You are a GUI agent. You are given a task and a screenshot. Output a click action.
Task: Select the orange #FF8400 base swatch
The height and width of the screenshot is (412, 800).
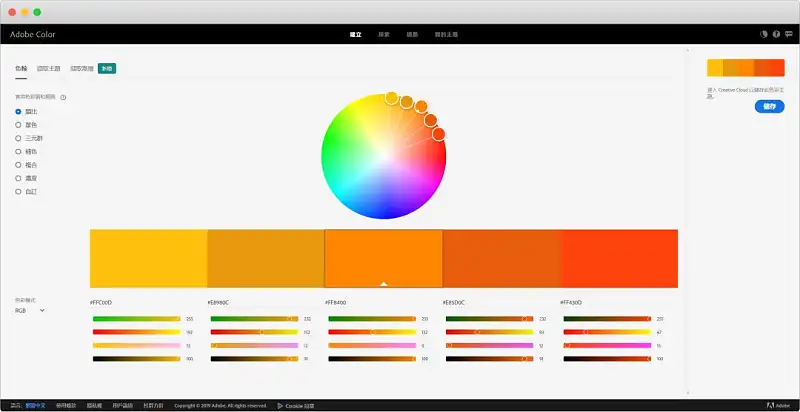coord(384,259)
